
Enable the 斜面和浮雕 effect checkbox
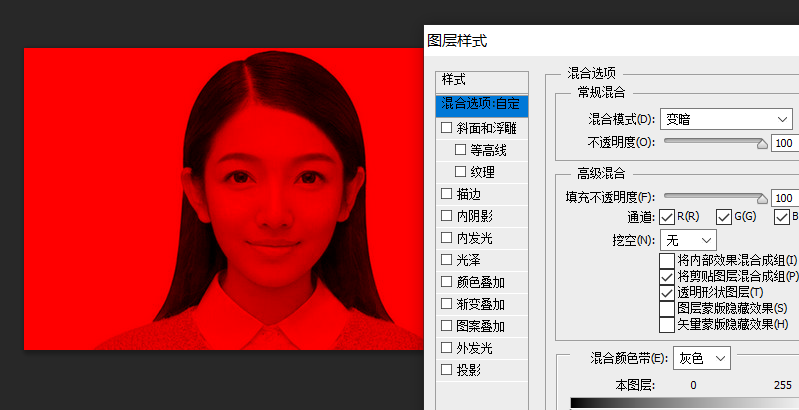(x=447, y=128)
